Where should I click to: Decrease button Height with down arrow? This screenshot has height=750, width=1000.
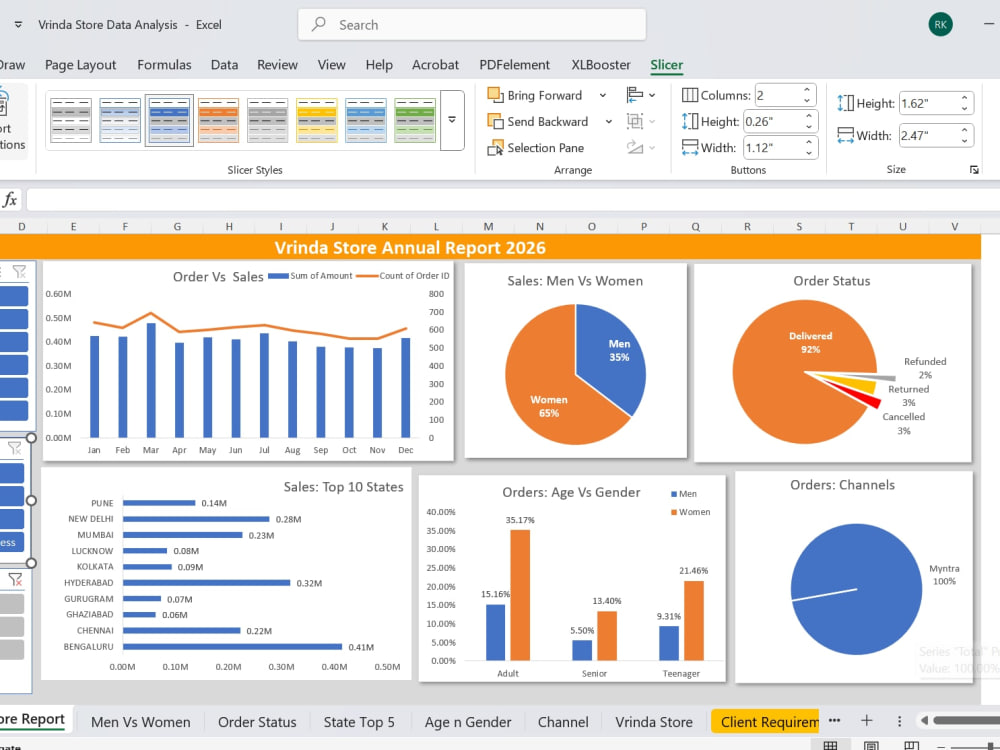click(x=808, y=127)
